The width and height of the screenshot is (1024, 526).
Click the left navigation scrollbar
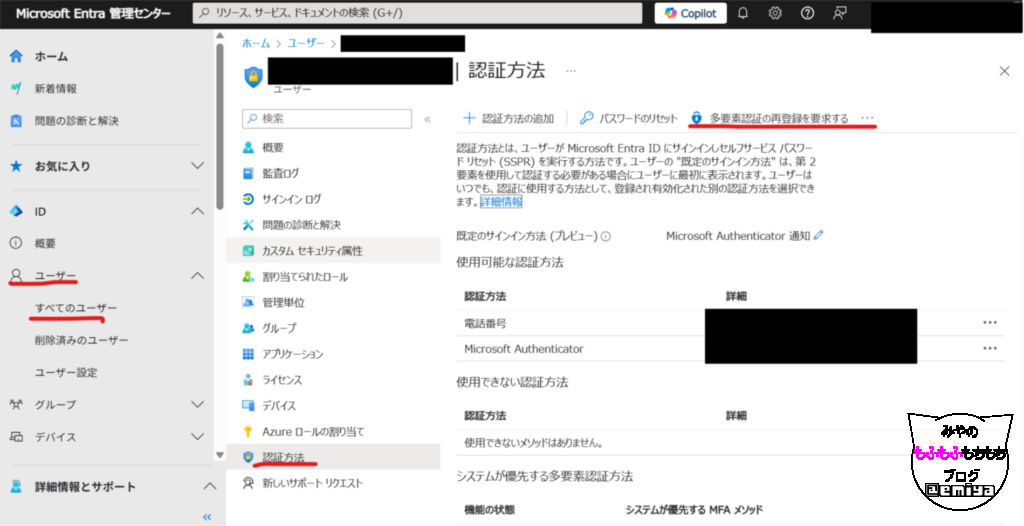[x=219, y=126]
